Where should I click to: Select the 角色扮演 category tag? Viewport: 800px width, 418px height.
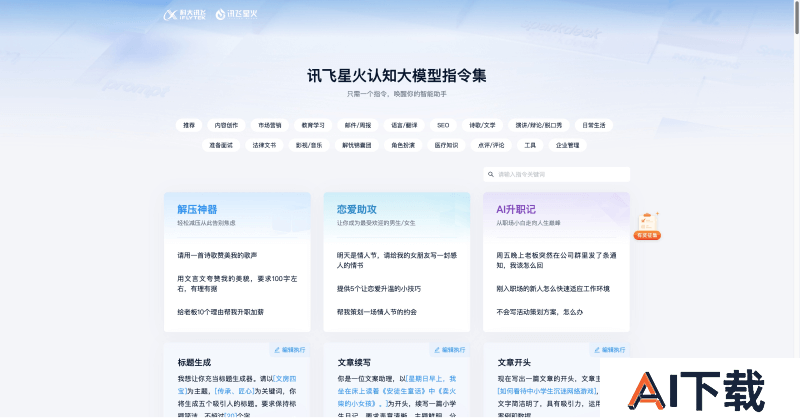point(403,145)
